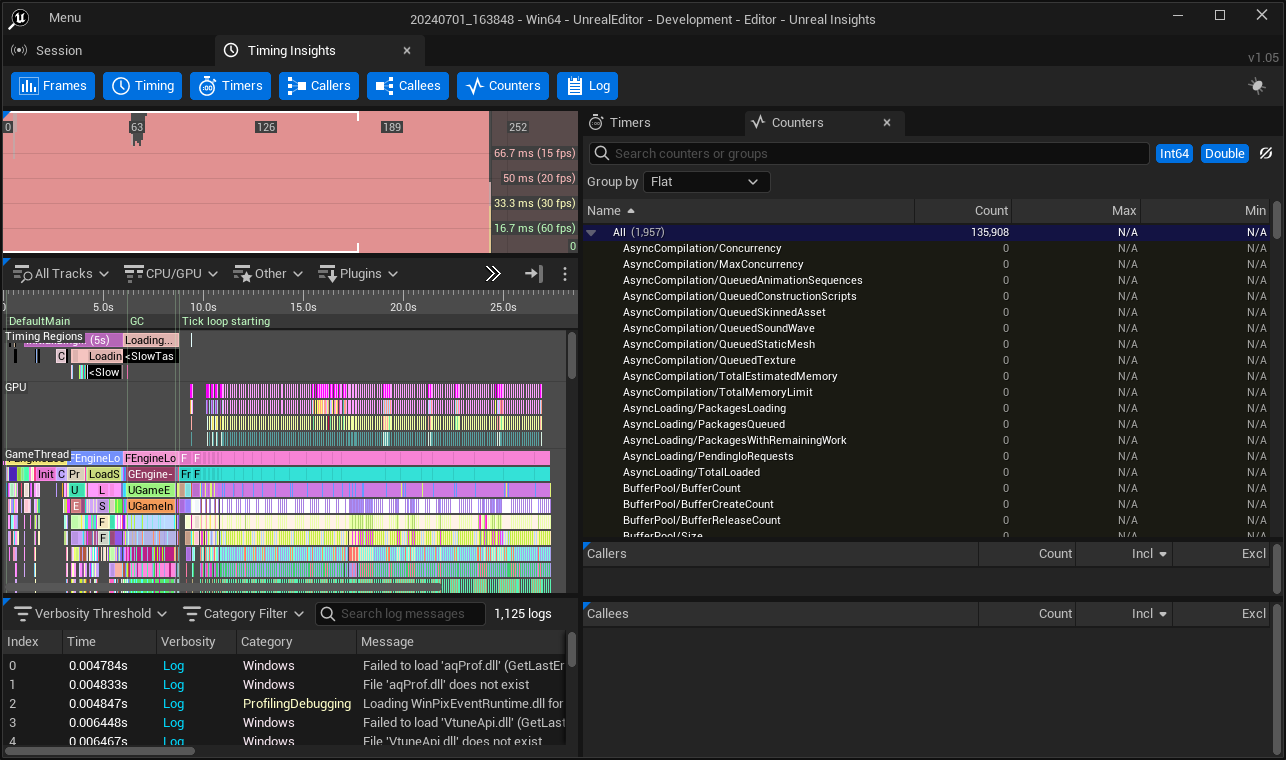Toggle the Double counter filter
This screenshot has height=760, width=1286.
point(1224,153)
